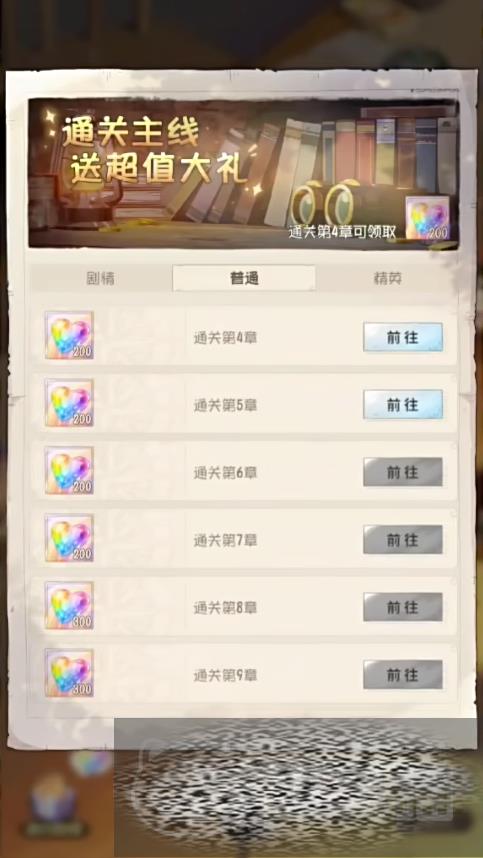
Task: Click the chapter 5 heart gem reward icon
Action: pyautogui.click(x=69, y=403)
